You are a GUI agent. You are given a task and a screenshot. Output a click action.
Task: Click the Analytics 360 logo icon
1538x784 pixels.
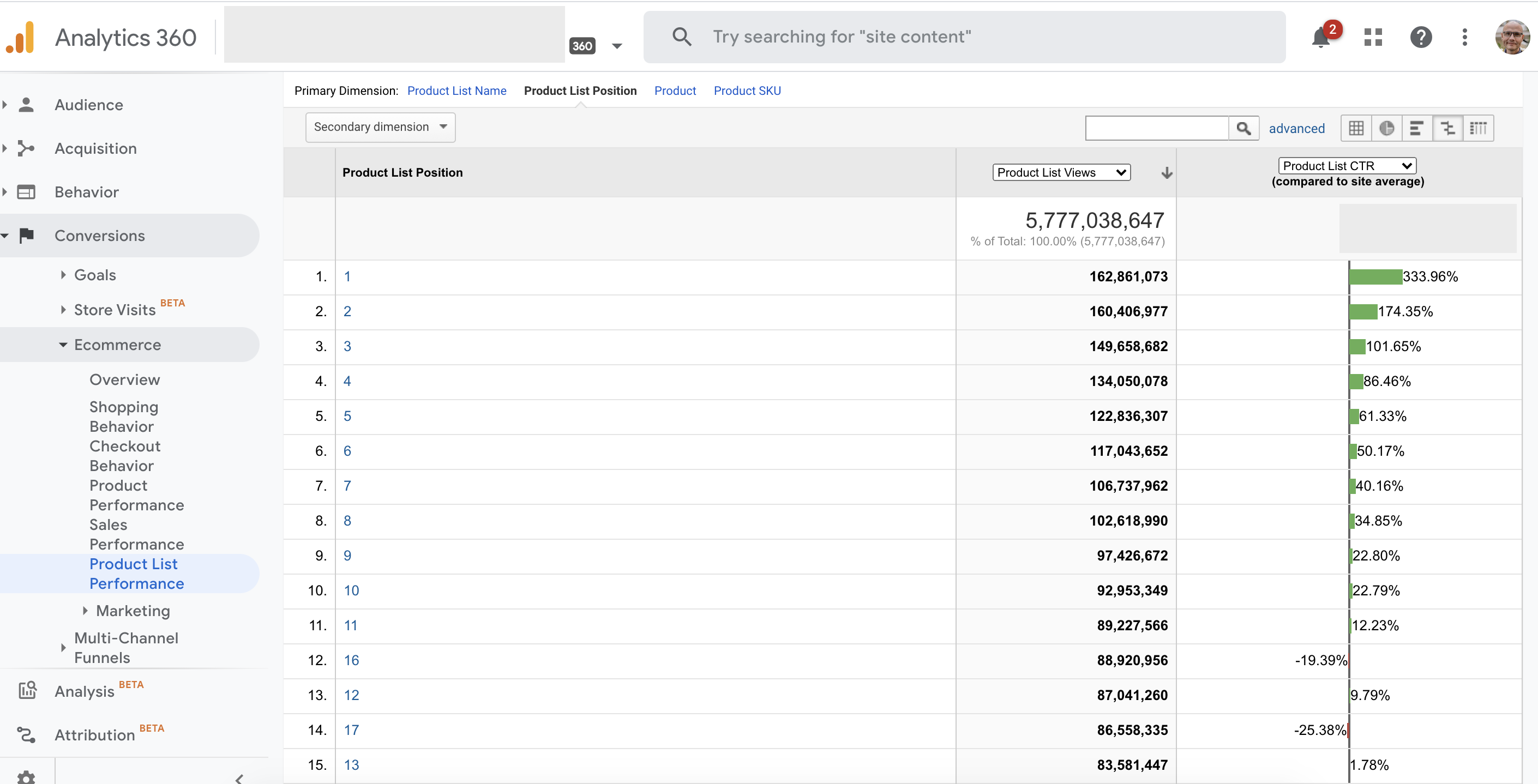[20, 37]
